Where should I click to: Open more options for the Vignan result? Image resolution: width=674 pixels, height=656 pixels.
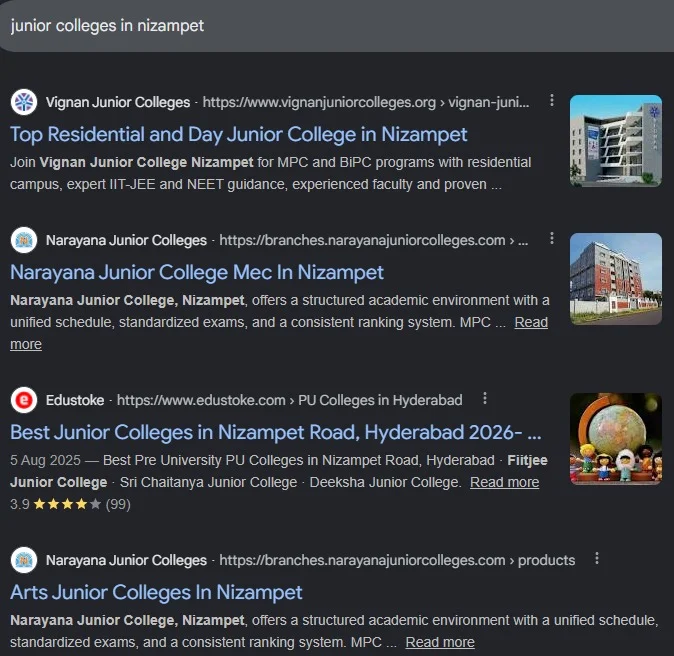(551, 101)
